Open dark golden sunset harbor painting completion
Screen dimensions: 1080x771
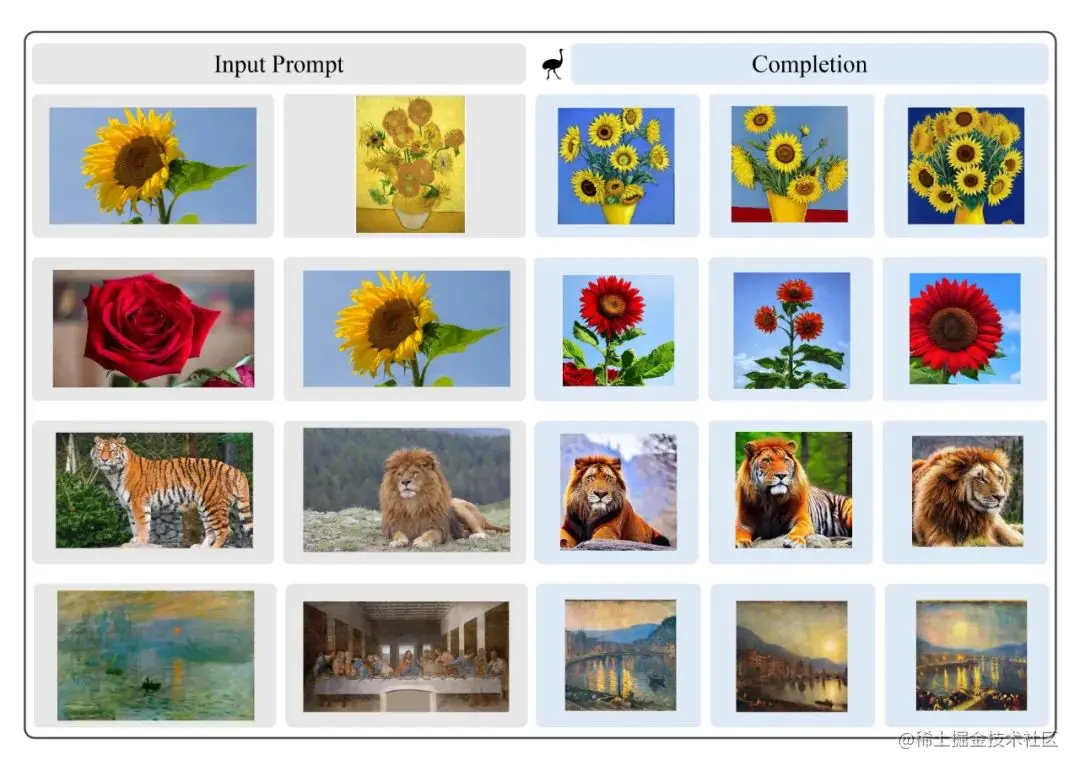(791, 656)
